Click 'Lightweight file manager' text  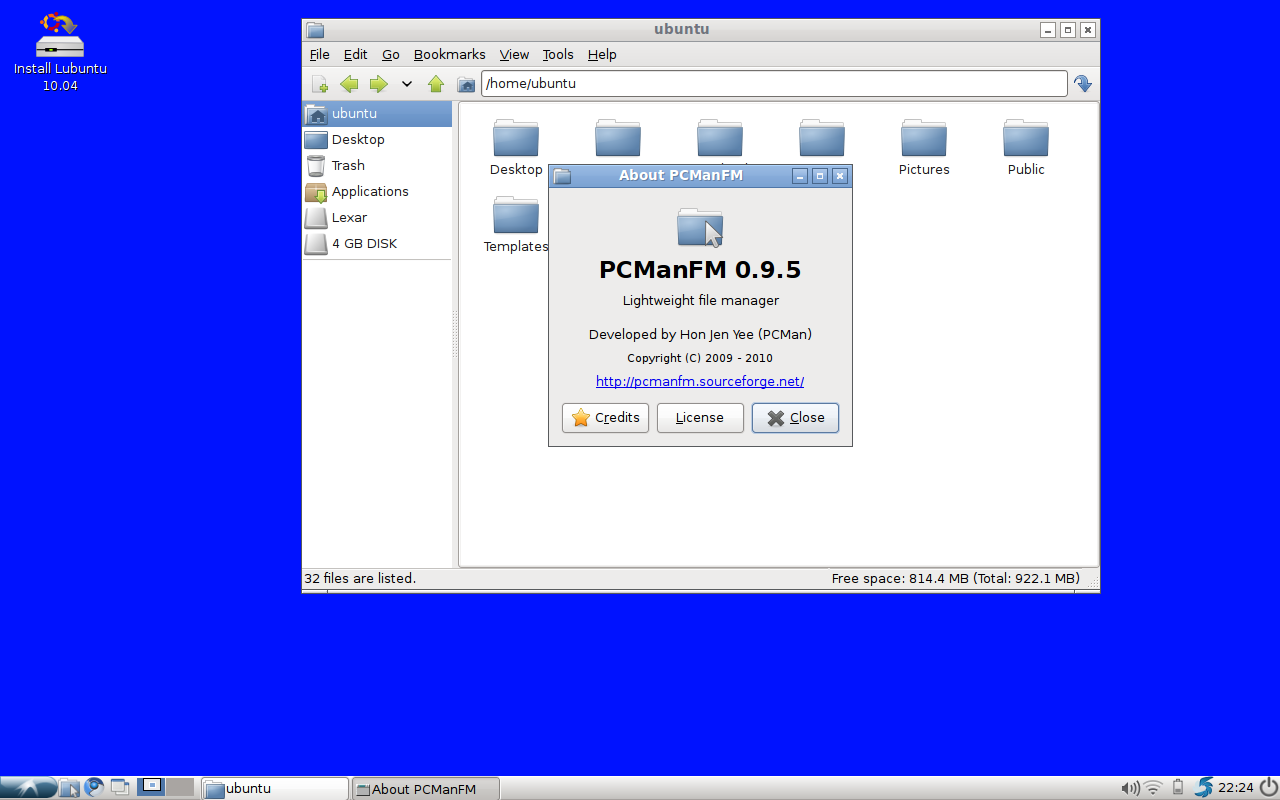pos(700,300)
